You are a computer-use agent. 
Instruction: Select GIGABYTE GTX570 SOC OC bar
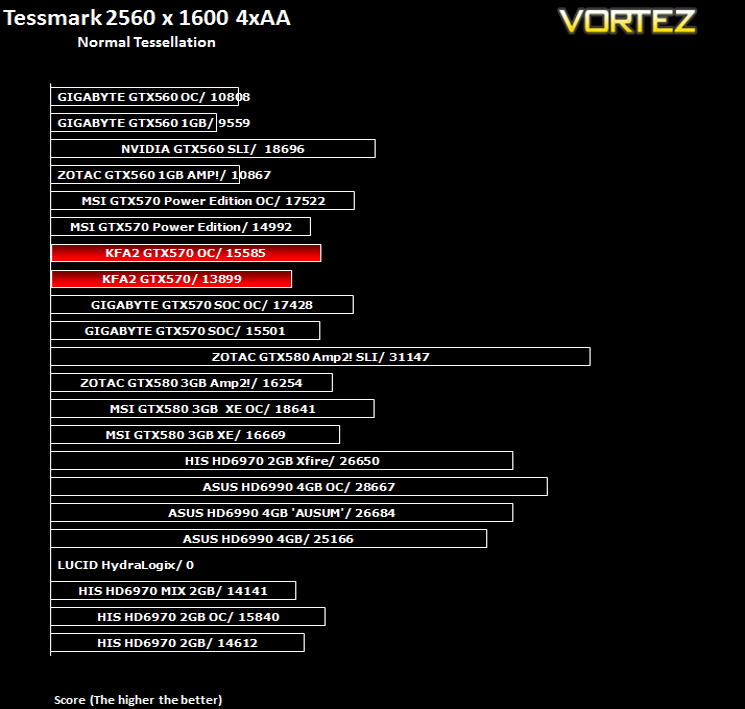click(202, 305)
